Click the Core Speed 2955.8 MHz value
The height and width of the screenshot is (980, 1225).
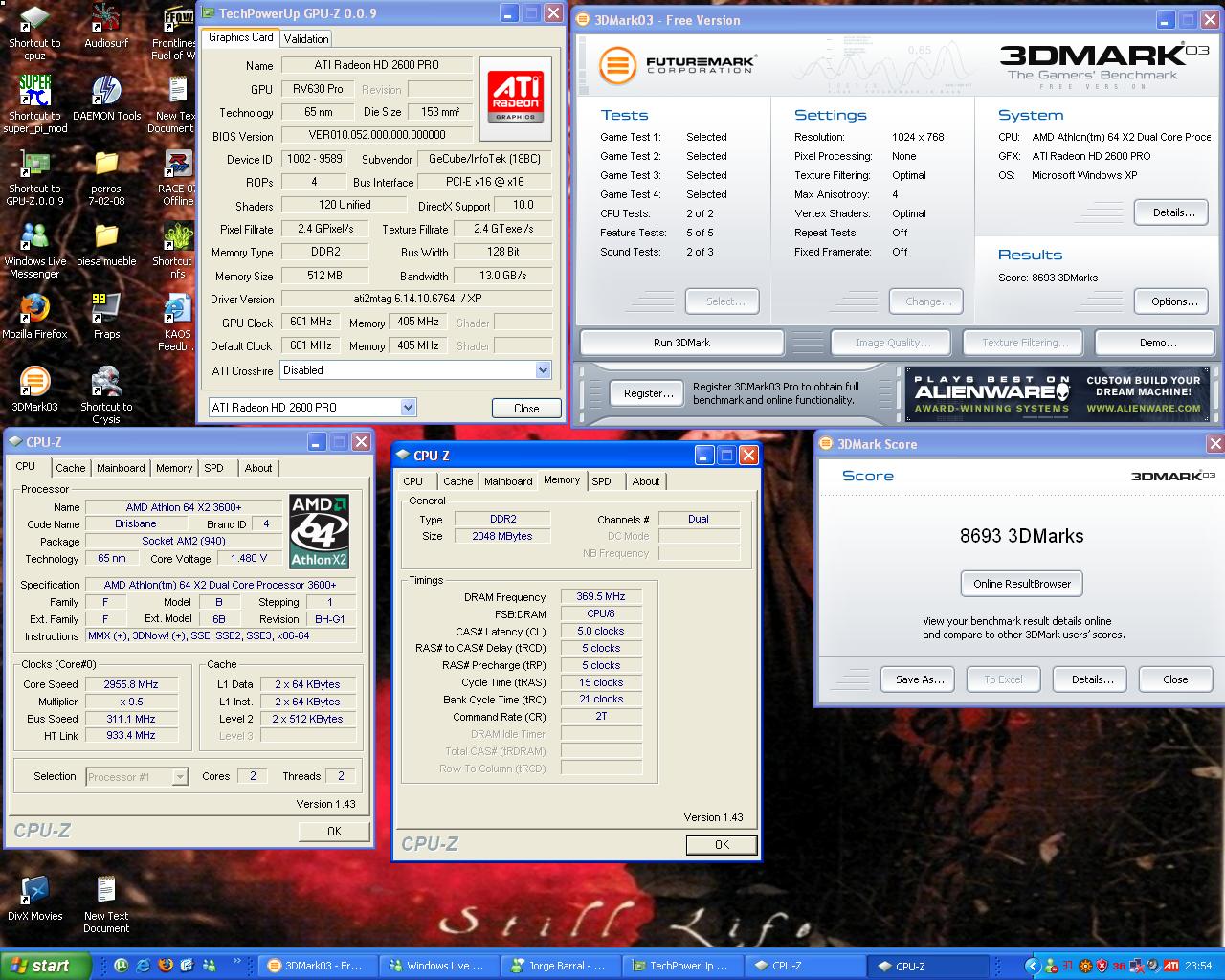pyautogui.click(x=132, y=684)
